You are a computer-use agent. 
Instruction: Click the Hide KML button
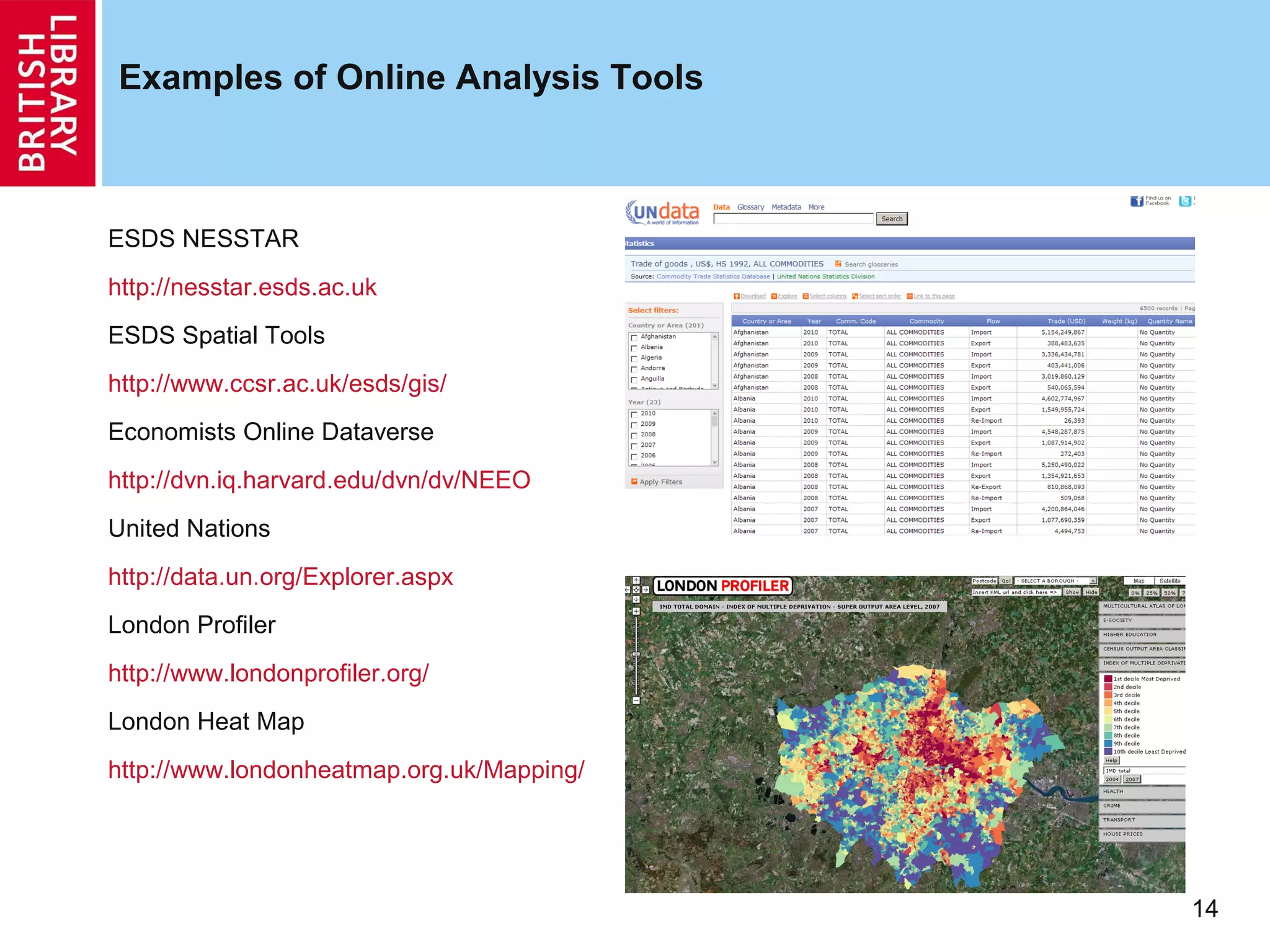(1091, 593)
